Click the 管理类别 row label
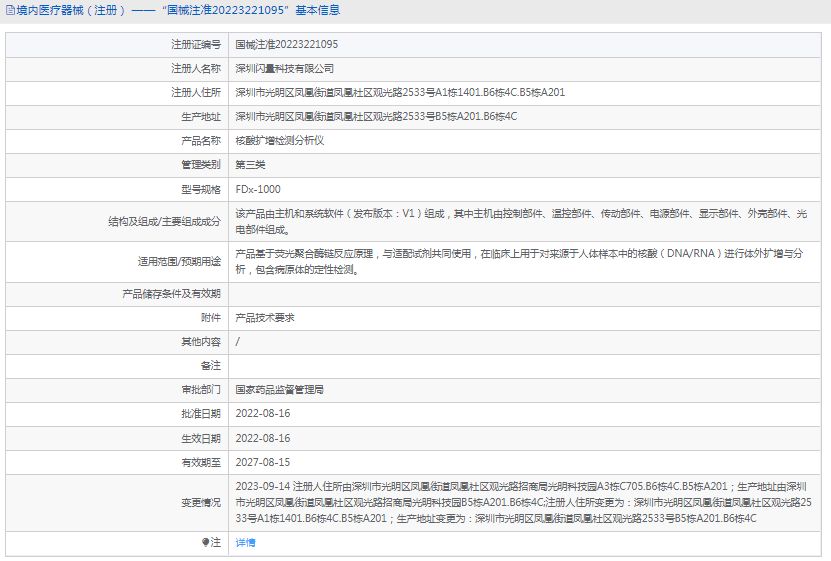Screen dimensions: 831x561 [201, 165]
